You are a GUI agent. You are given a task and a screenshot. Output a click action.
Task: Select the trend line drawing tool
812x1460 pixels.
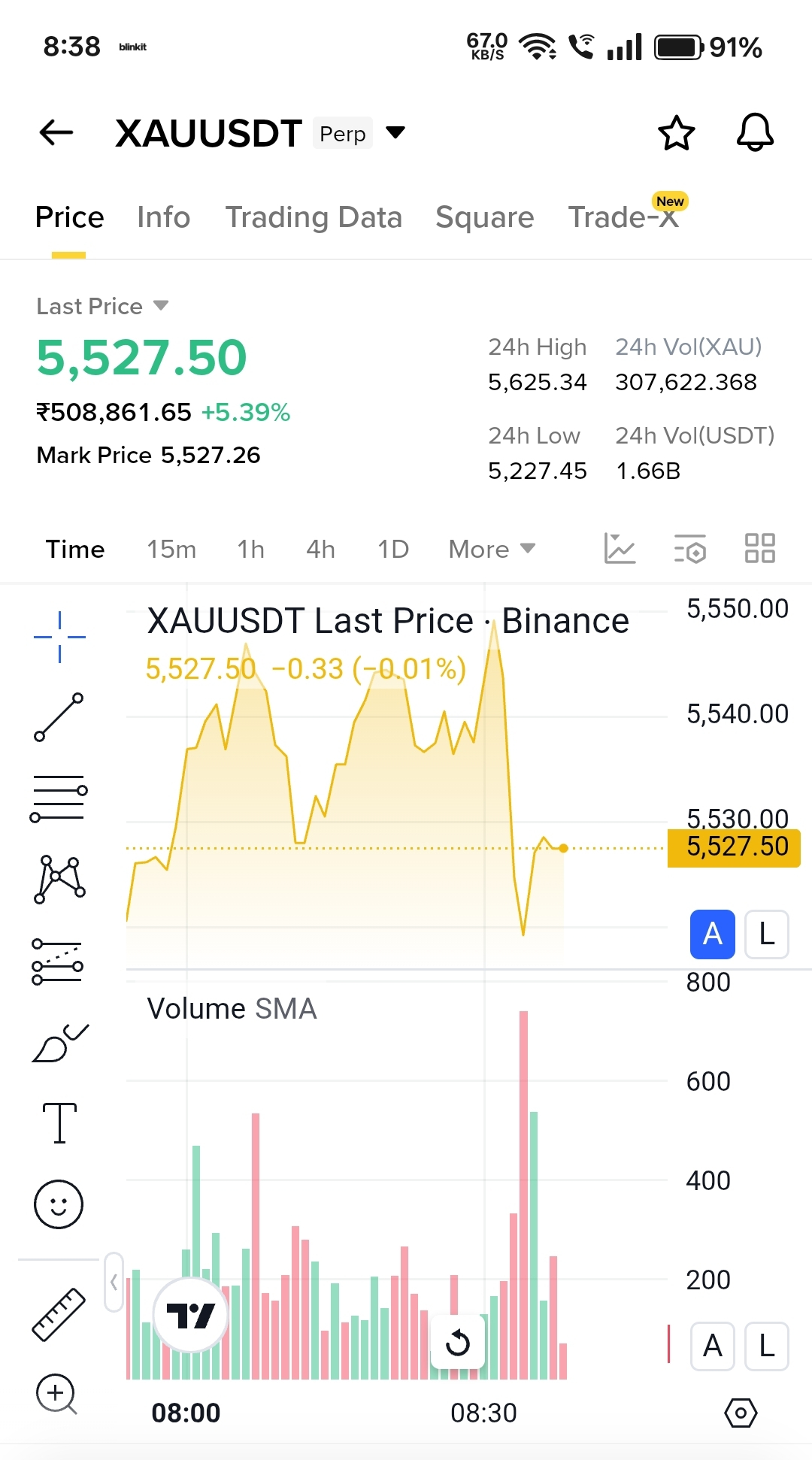click(x=59, y=717)
